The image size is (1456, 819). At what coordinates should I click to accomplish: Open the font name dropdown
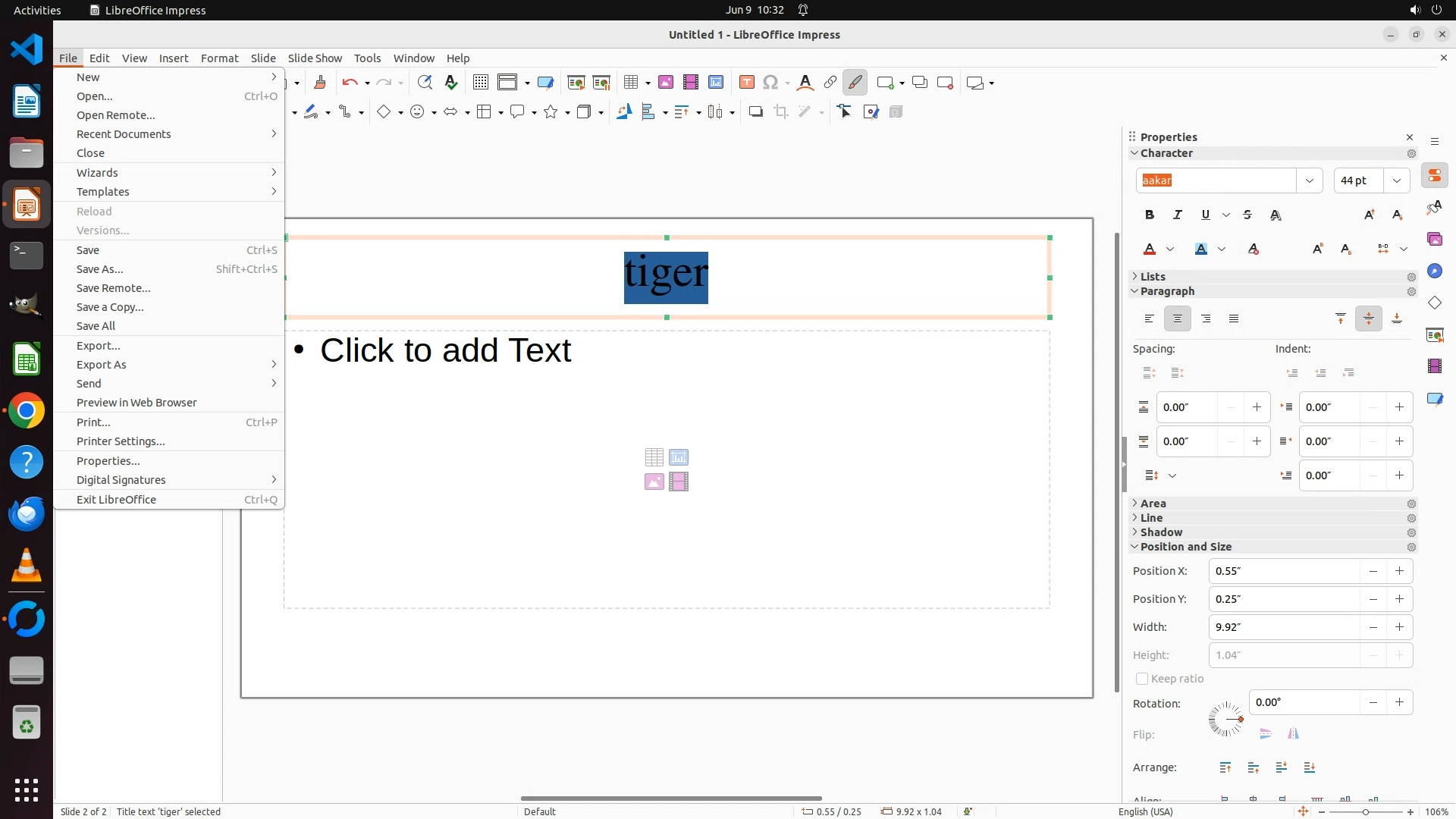[x=1309, y=180]
